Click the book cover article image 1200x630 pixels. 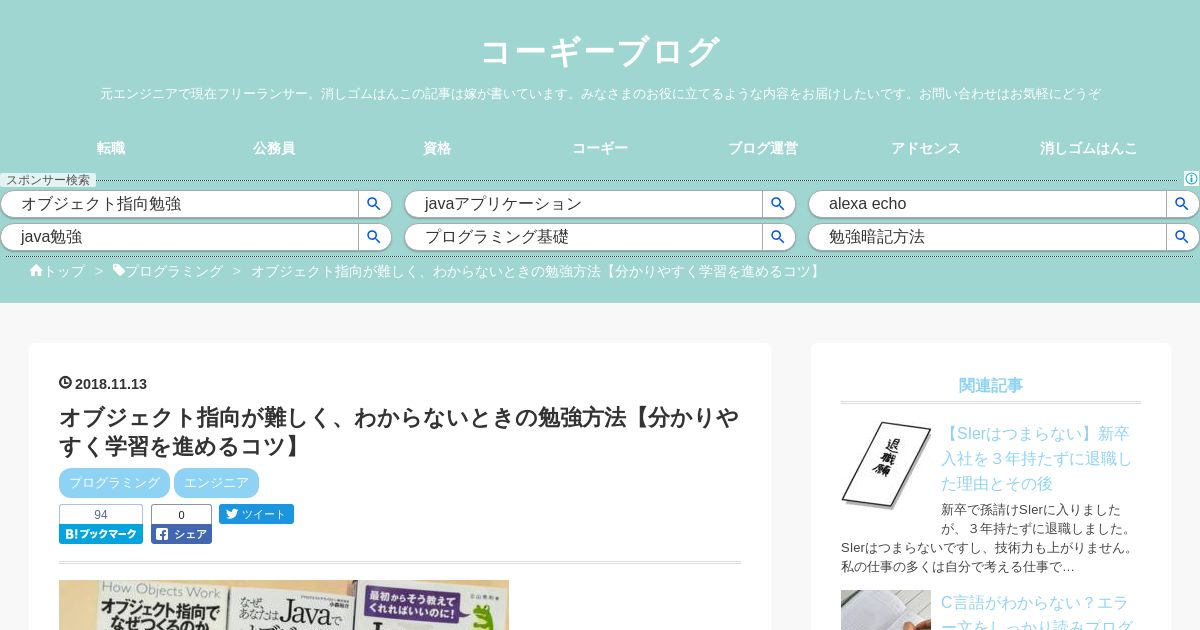click(284, 605)
